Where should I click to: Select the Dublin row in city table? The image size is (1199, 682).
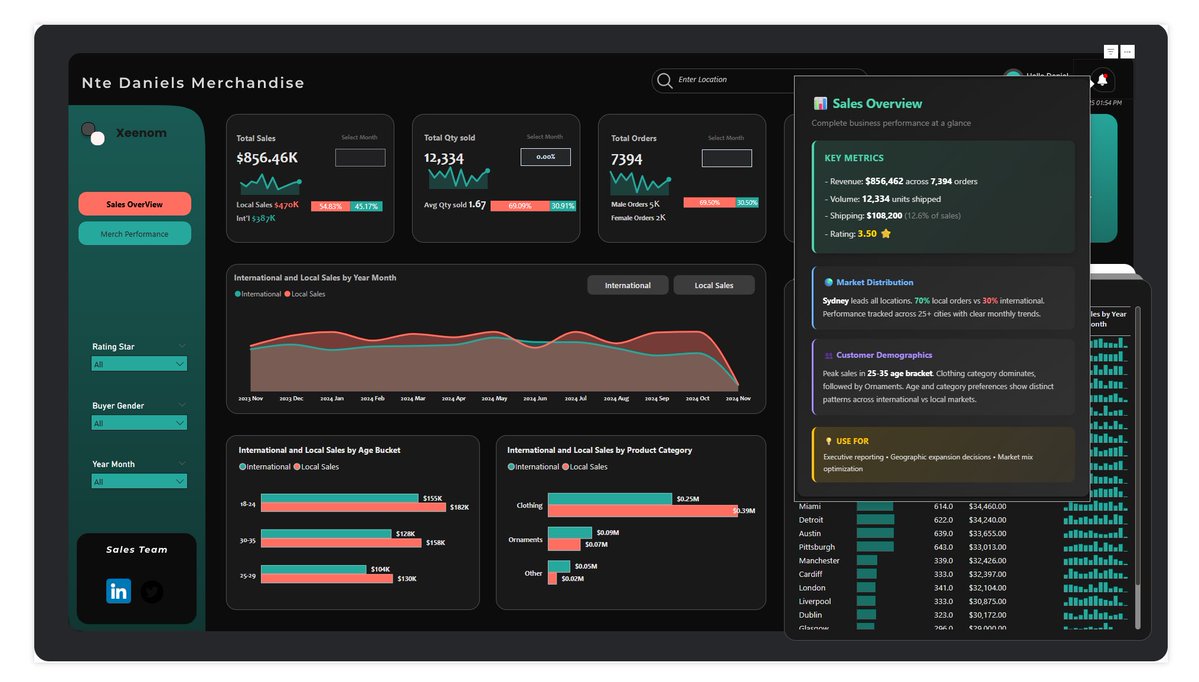(x=962, y=615)
